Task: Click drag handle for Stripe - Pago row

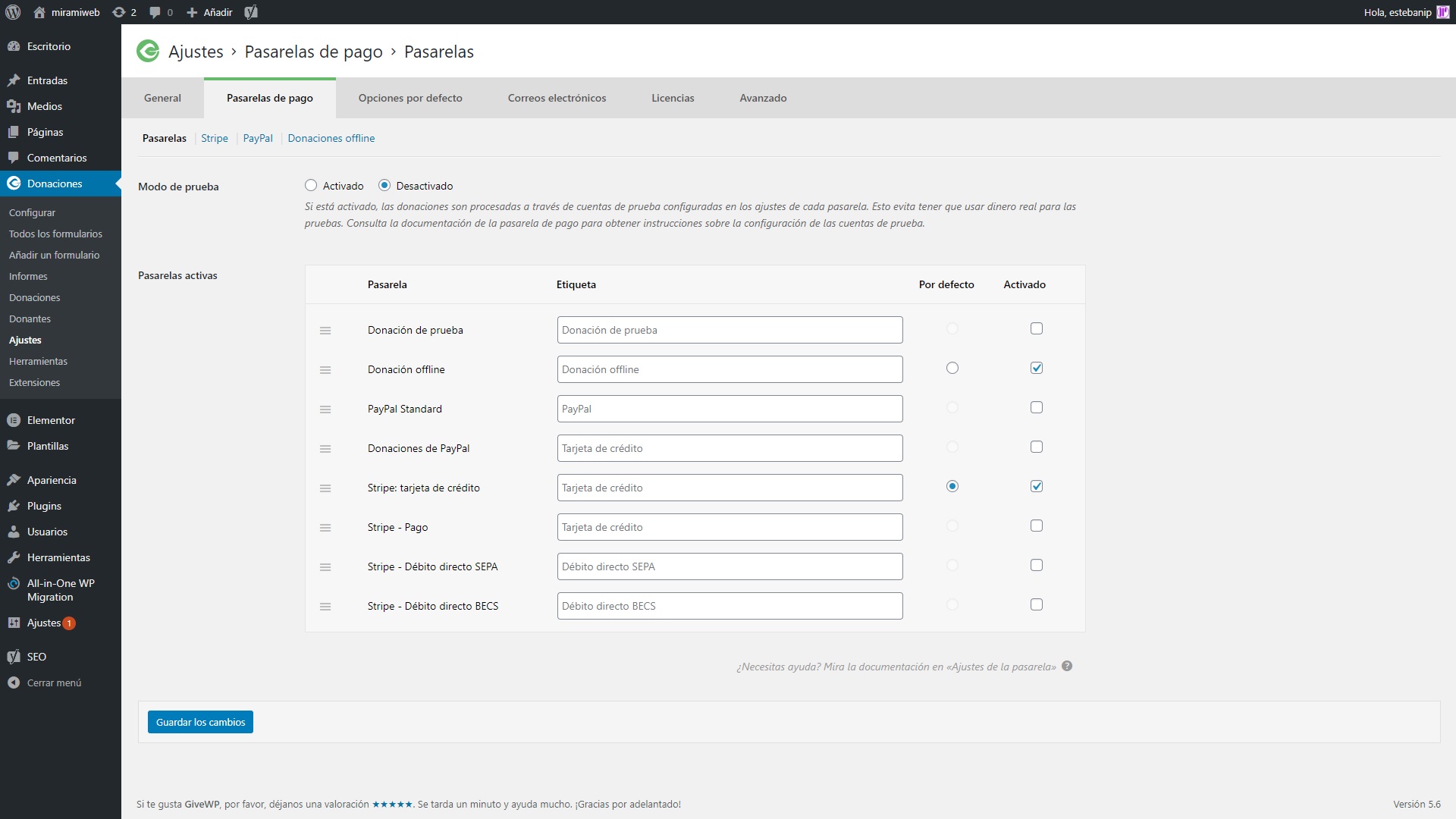Action: 325,528
